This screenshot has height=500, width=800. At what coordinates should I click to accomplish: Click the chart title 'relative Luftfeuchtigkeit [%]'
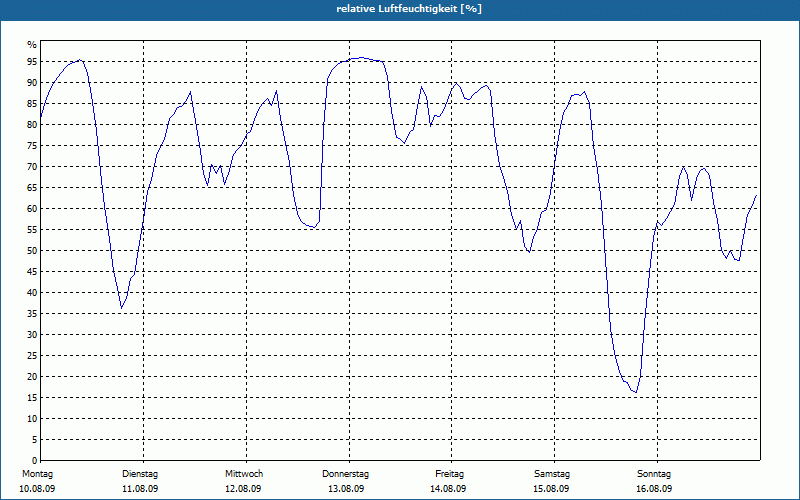pos(409,9)
